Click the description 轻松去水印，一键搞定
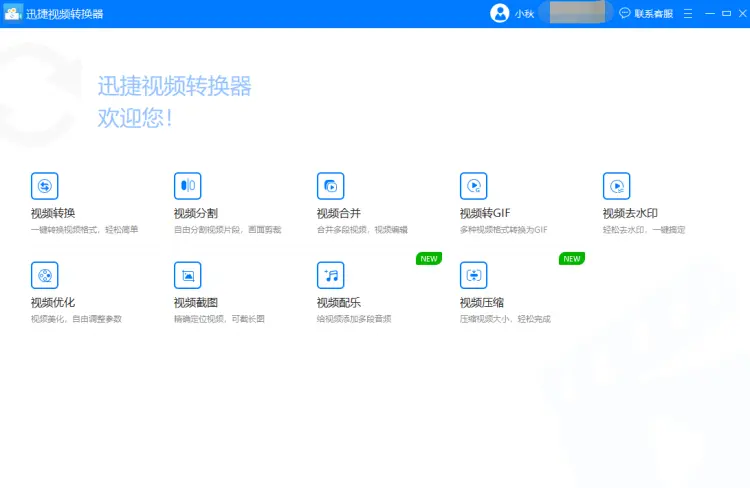The width and height of the screenshot is (750, 488). 644,230
